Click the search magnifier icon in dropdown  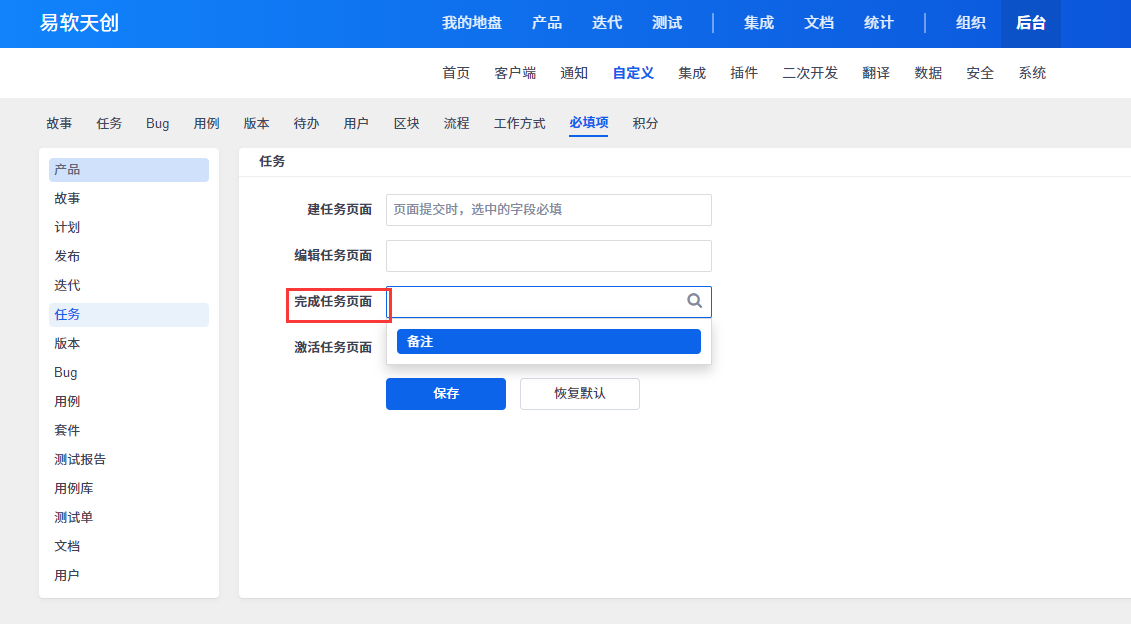point(694,301)
